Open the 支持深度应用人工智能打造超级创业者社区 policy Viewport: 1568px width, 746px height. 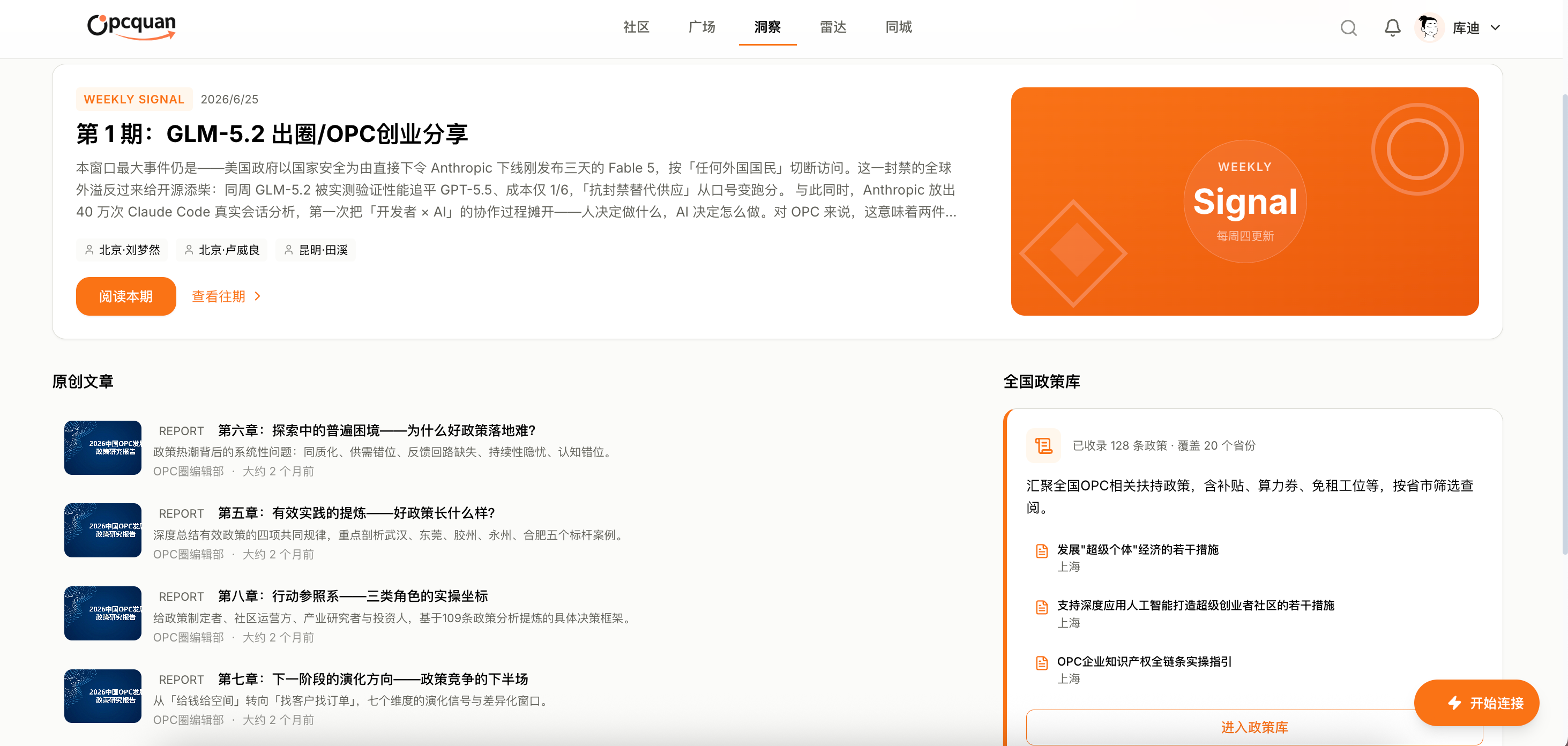[x=1196, y=606]
